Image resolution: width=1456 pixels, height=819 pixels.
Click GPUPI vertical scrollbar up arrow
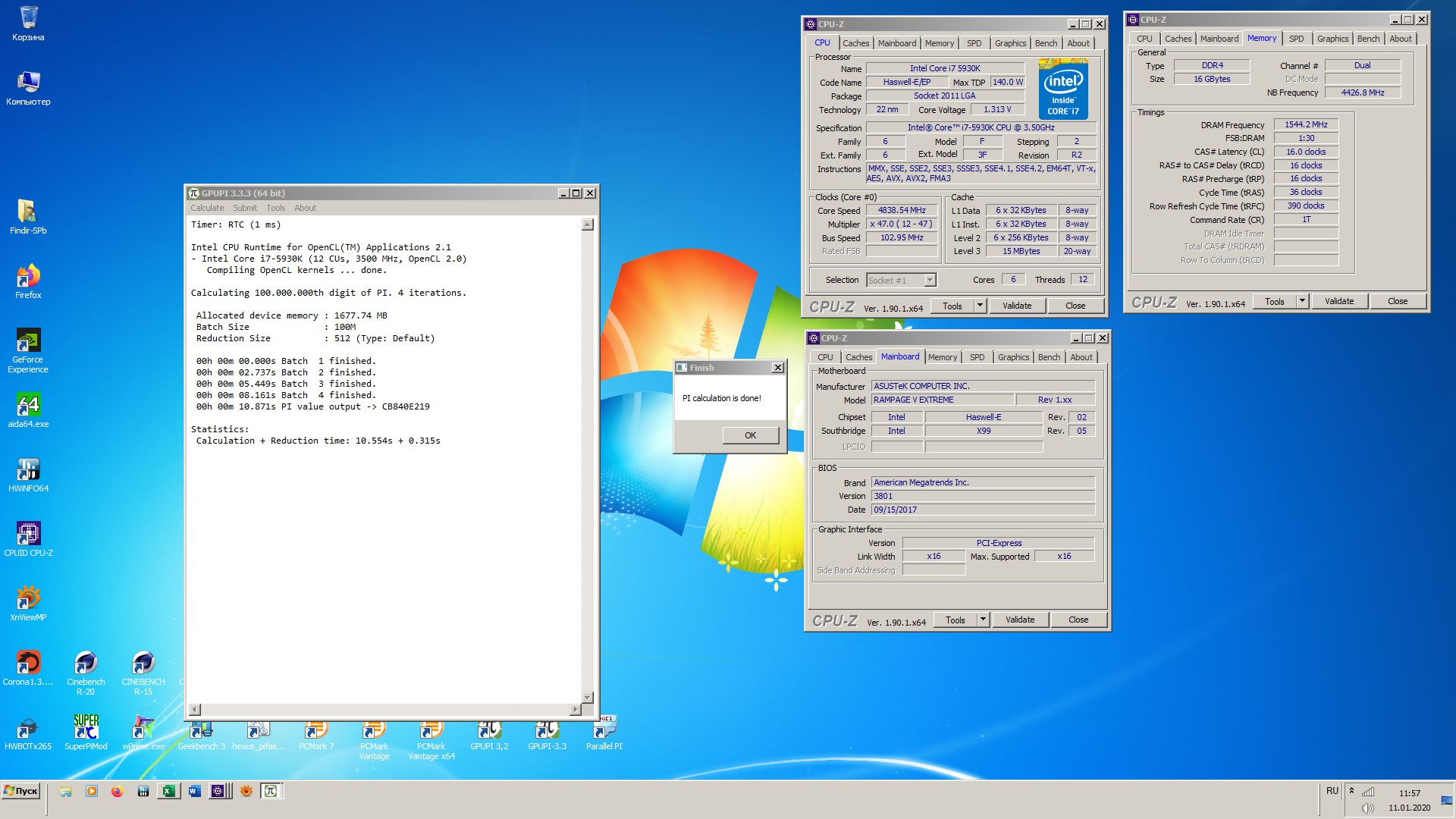(x=587, y=224)
